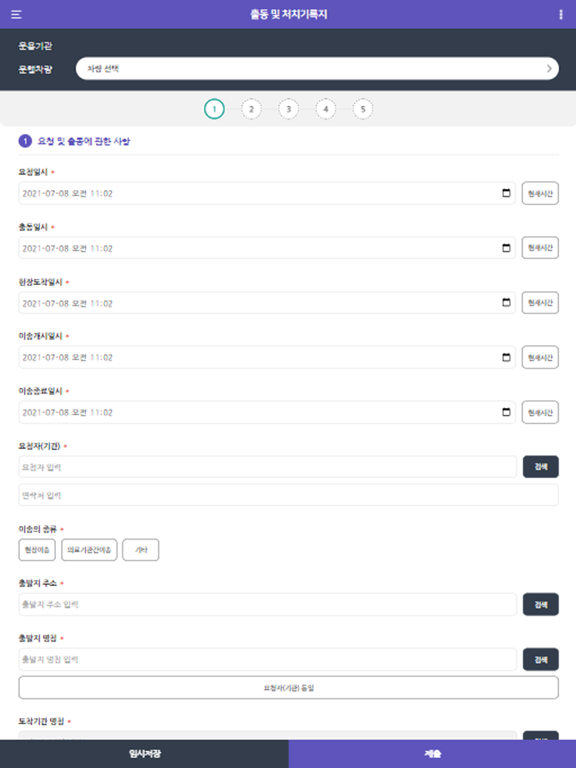Click the 출동일시 datetime field
Image resolution: width=576 pixels, height=768 pixels.
pos(267,248)
